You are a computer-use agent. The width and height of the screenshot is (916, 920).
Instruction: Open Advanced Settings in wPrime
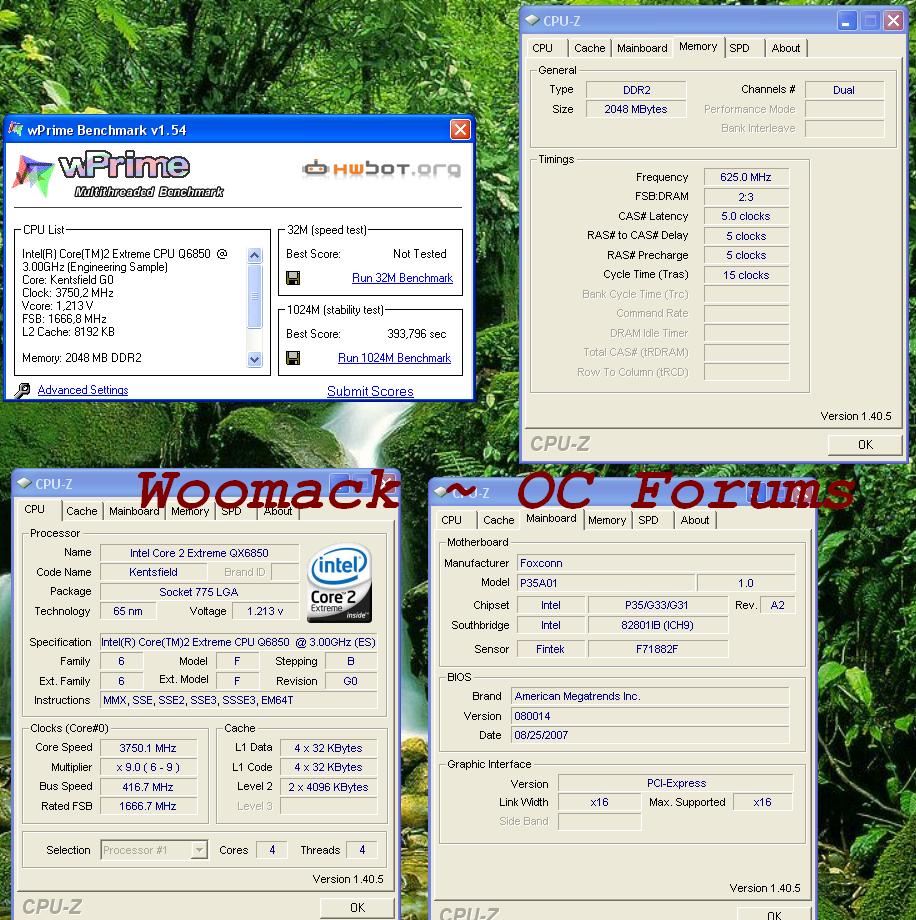(x=83, y=390)
